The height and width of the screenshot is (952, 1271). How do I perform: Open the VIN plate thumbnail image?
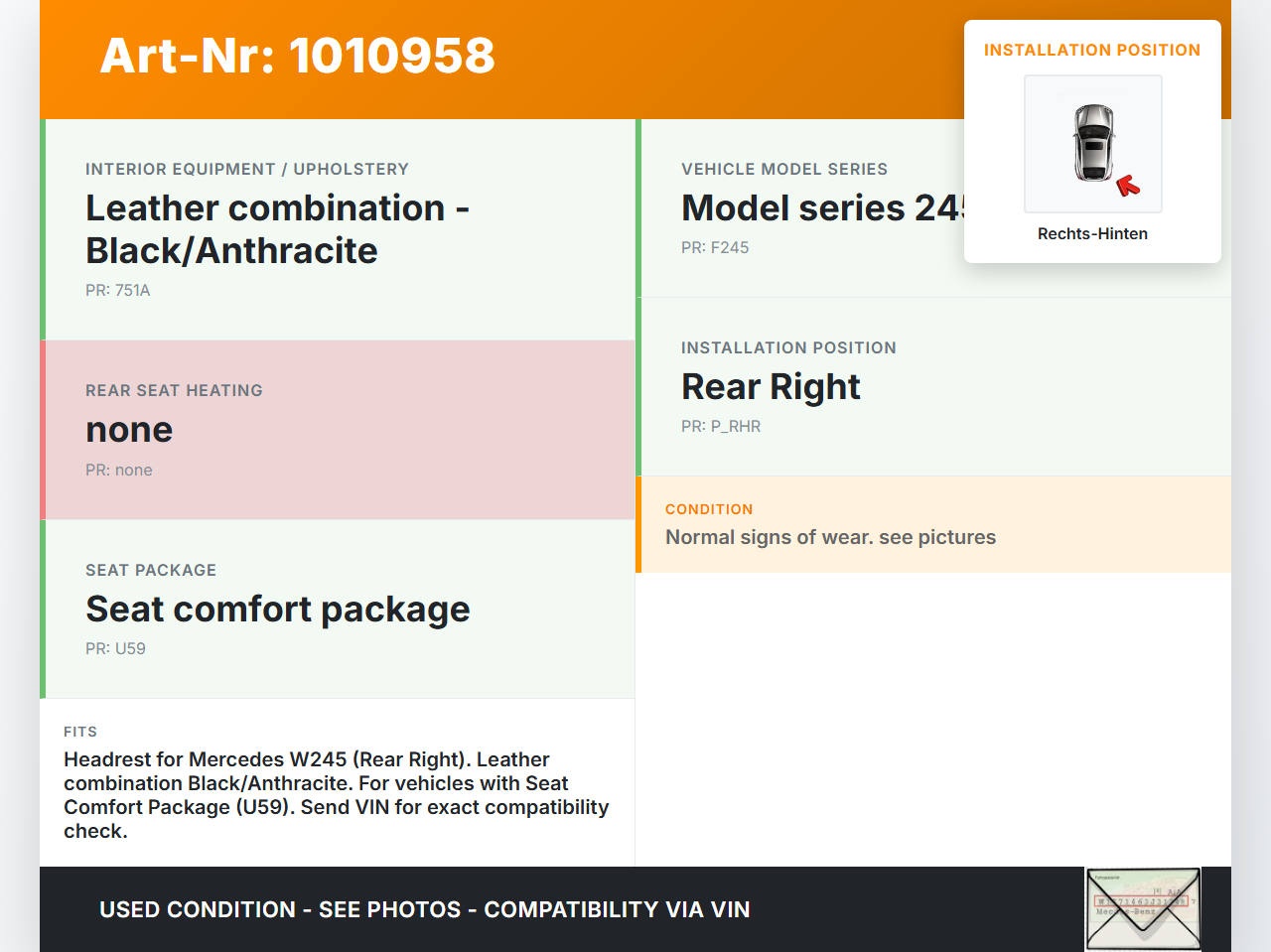click(1143, 909)
